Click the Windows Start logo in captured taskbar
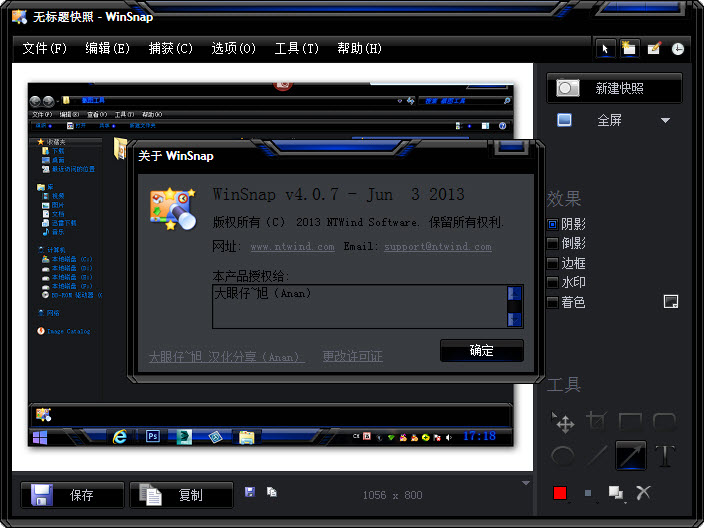The image size is (704, 528). pos(40,437)
